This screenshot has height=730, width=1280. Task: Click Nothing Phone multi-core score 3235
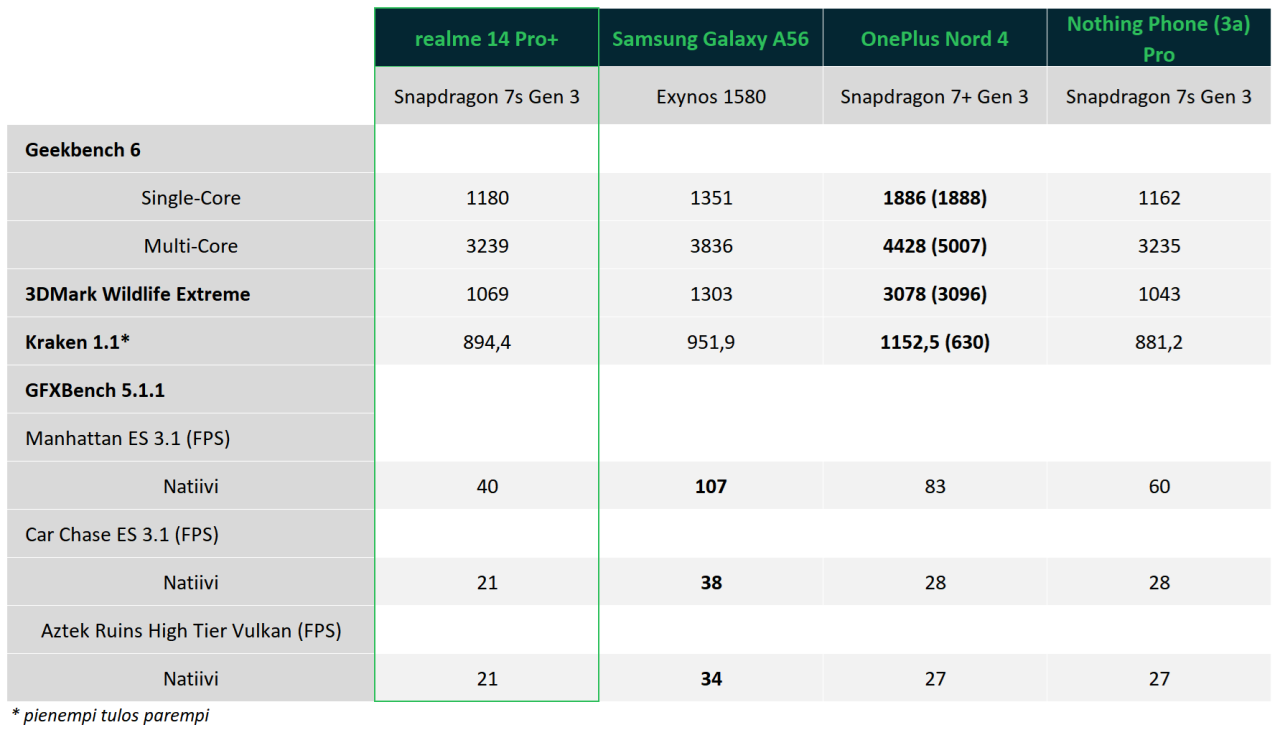click(1159, 246)
